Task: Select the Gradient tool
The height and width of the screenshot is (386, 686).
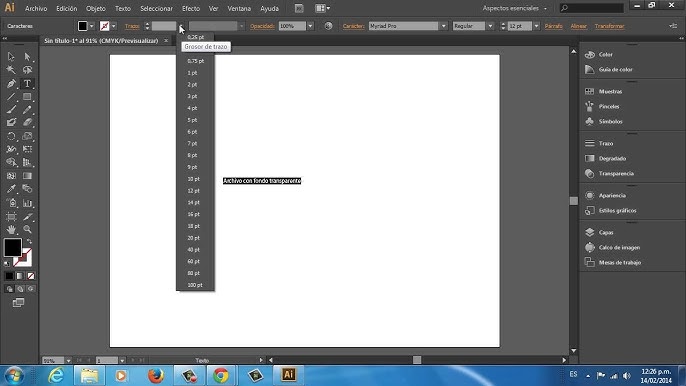Action: (x=27, y=175)
